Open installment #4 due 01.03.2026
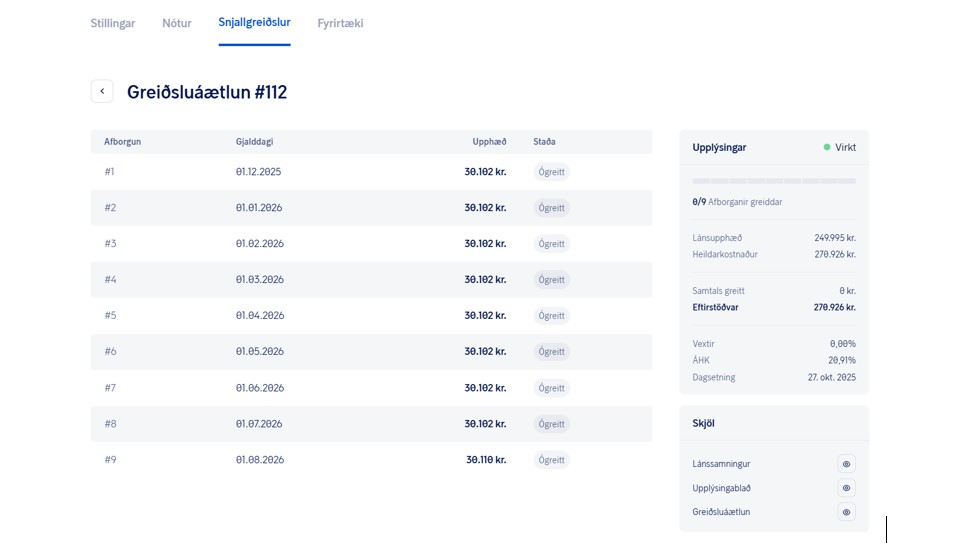The image size is (960, 558). tap(370, 280)
